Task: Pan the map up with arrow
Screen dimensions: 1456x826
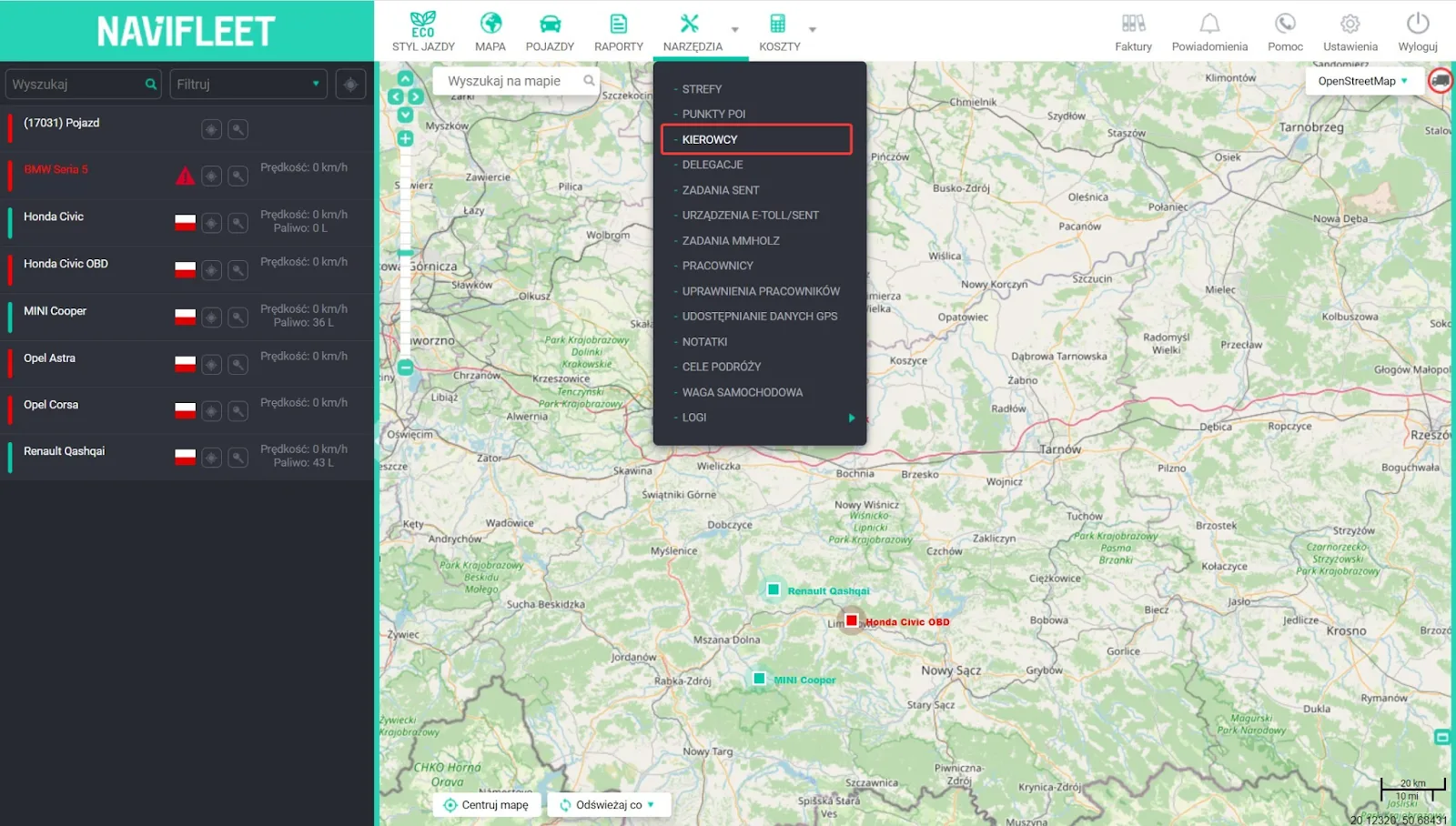Action: click(406, 78)
